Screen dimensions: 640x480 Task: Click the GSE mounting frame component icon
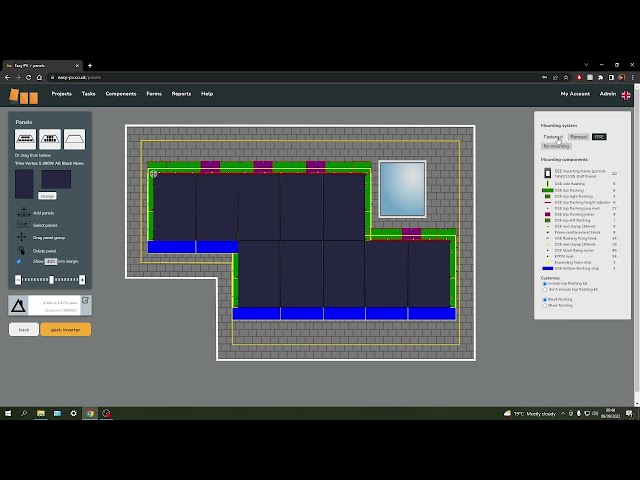[548, 173]
